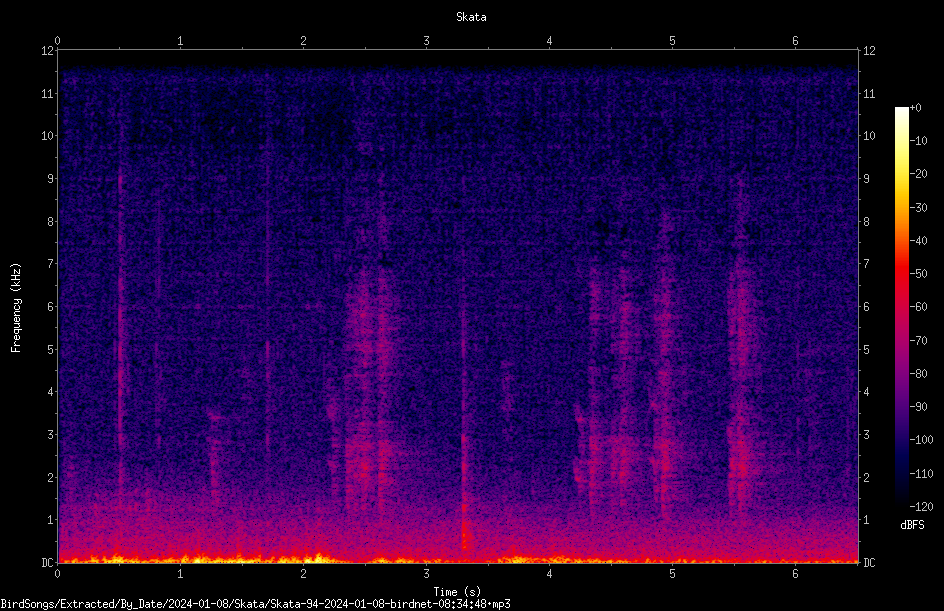Click the 3 second tick label on bottom axis
This screenshot has height=611, width=944.
point(426,574)
